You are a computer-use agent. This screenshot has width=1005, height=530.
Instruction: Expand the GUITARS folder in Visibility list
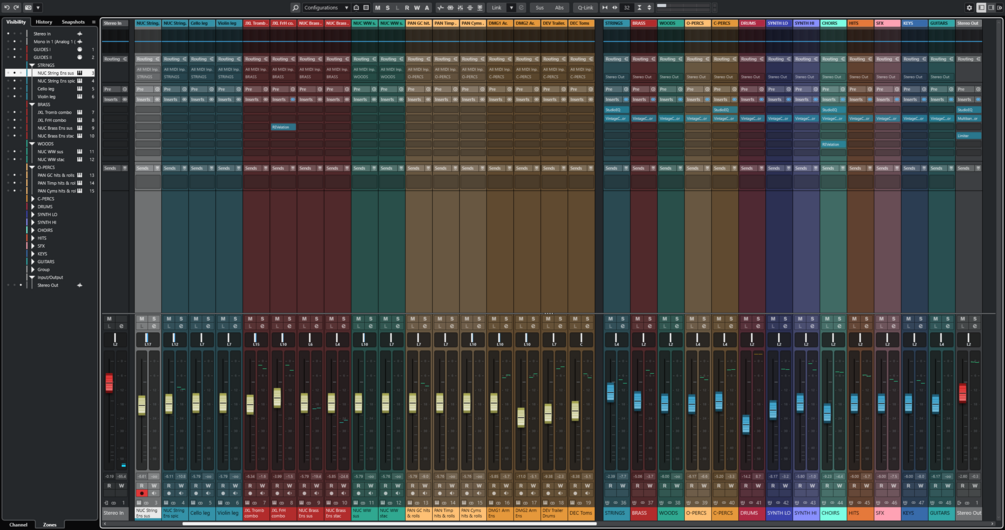tap(33, 261)
